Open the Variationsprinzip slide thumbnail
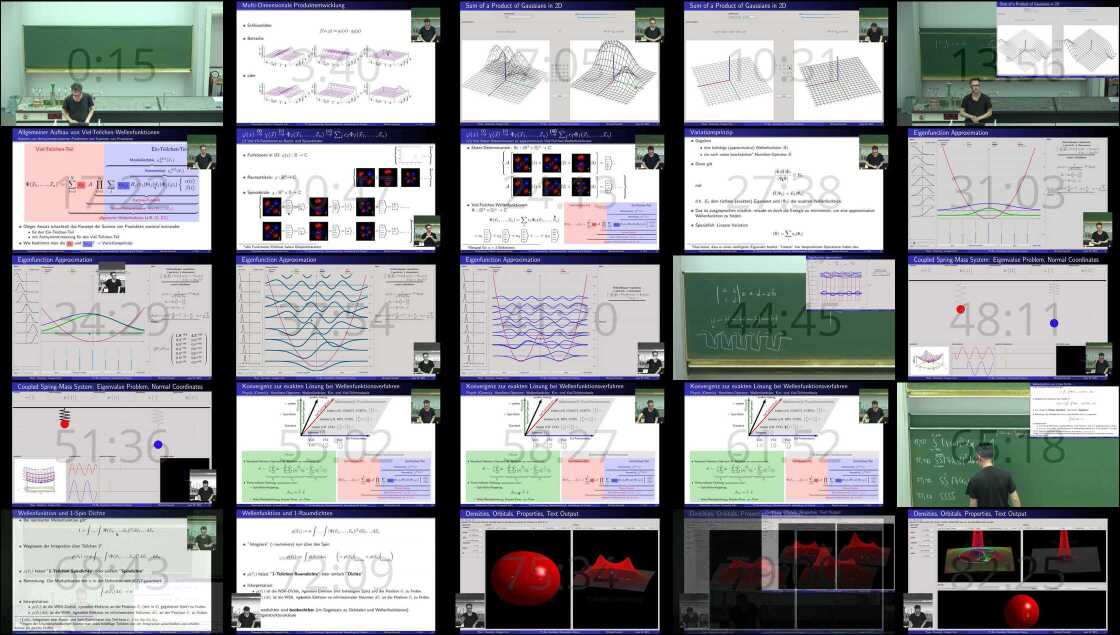 click(783, 190)
